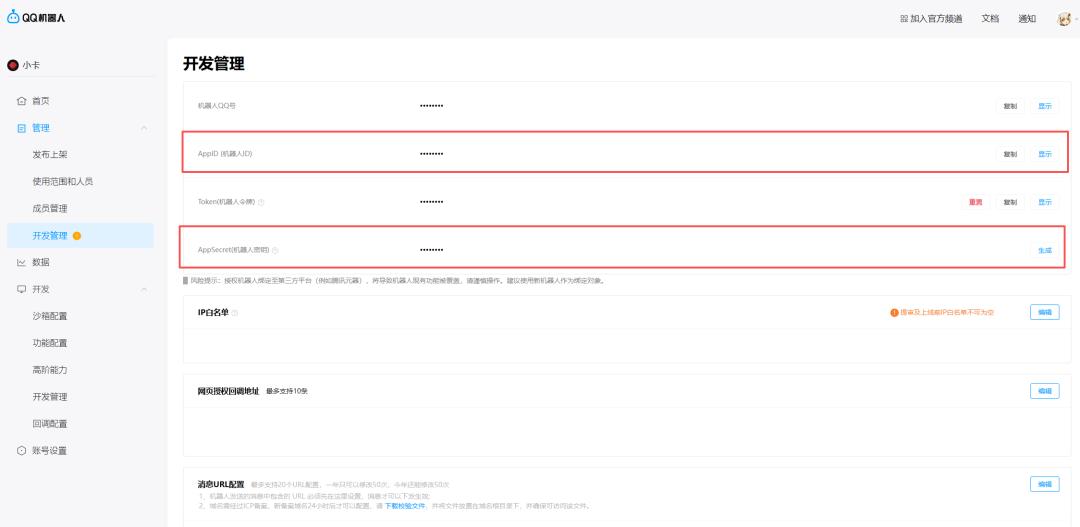Open the user avatar in top bar
The image size is (1080, 527).
(1064, 19)
